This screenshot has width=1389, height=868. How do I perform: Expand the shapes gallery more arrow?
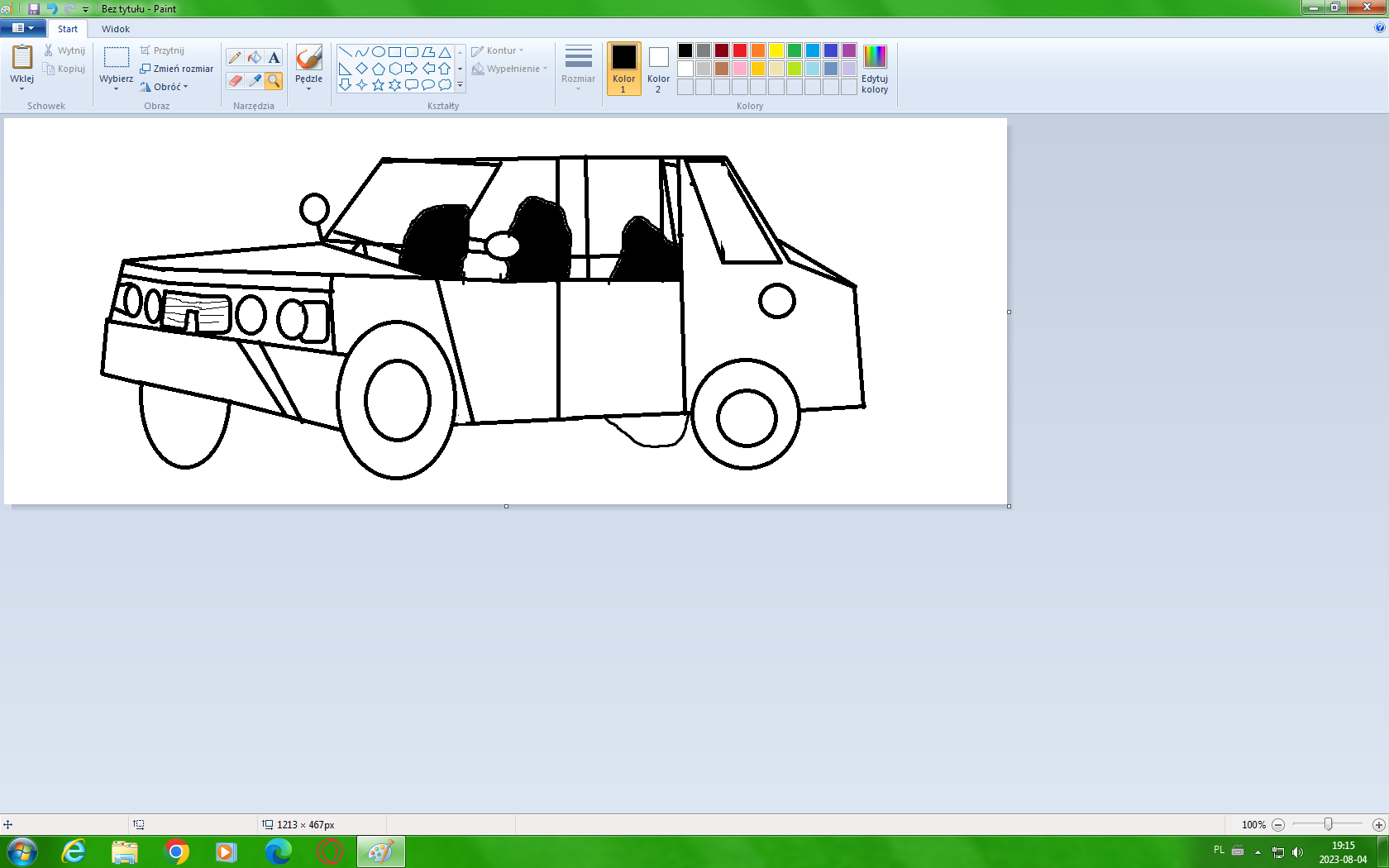pyautogui.click(x=461, y=85)
